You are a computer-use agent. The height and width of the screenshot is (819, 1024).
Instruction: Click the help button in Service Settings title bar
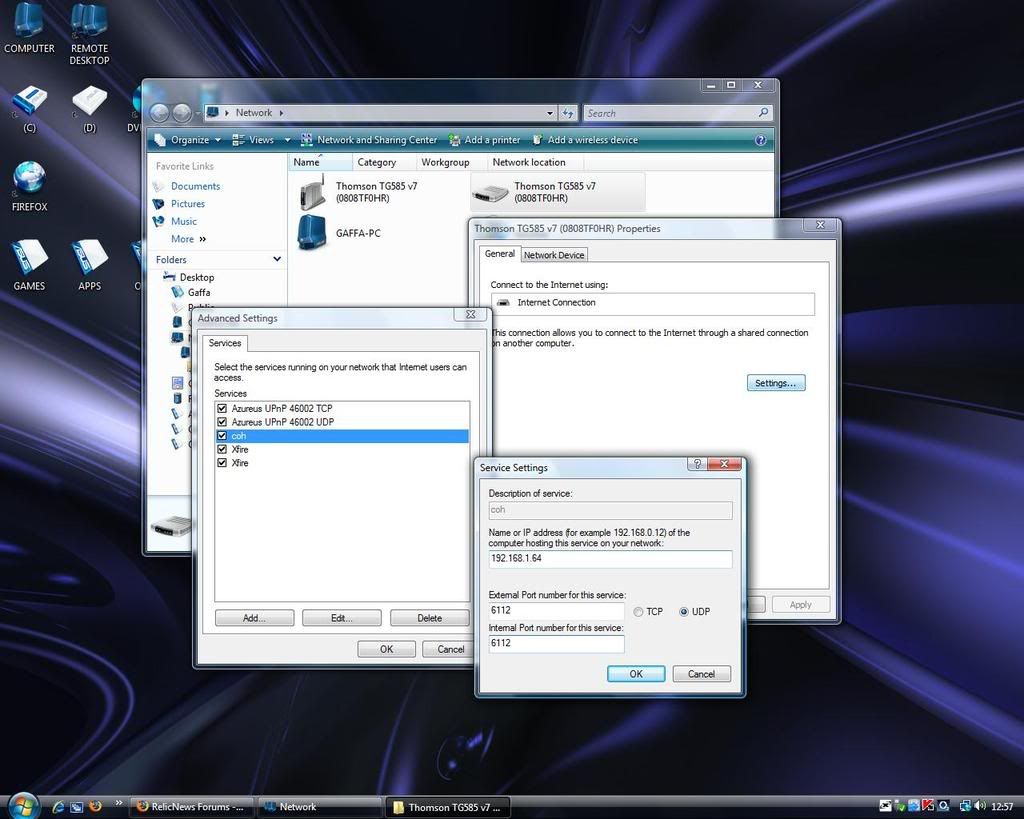click(697, 464)
